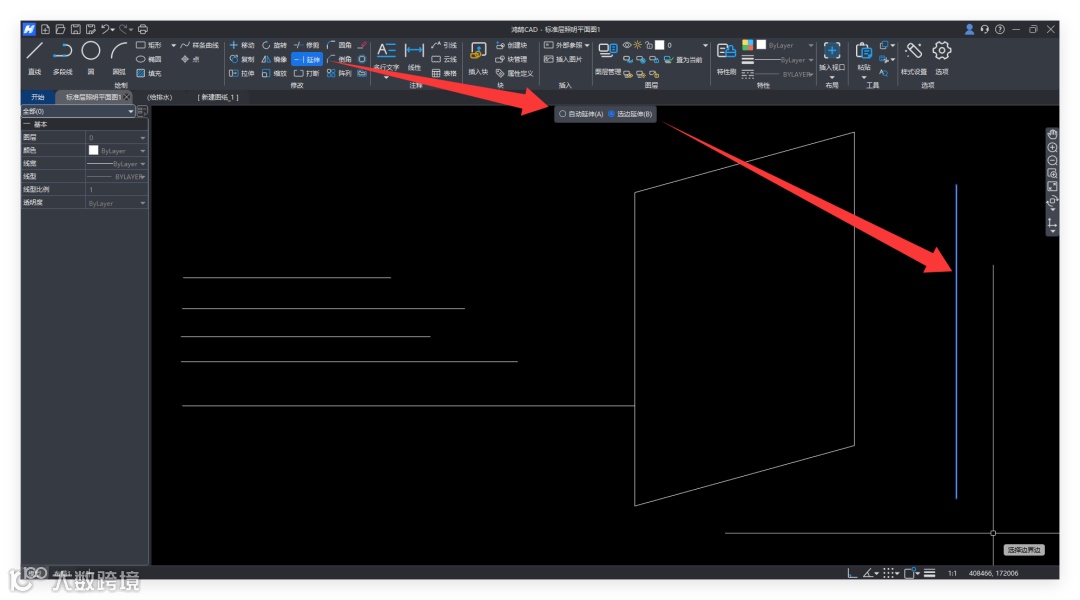Screen dimensions: 1080x600
Task: Activate the 缩放 scale tool
Action: tap(274, 73)
